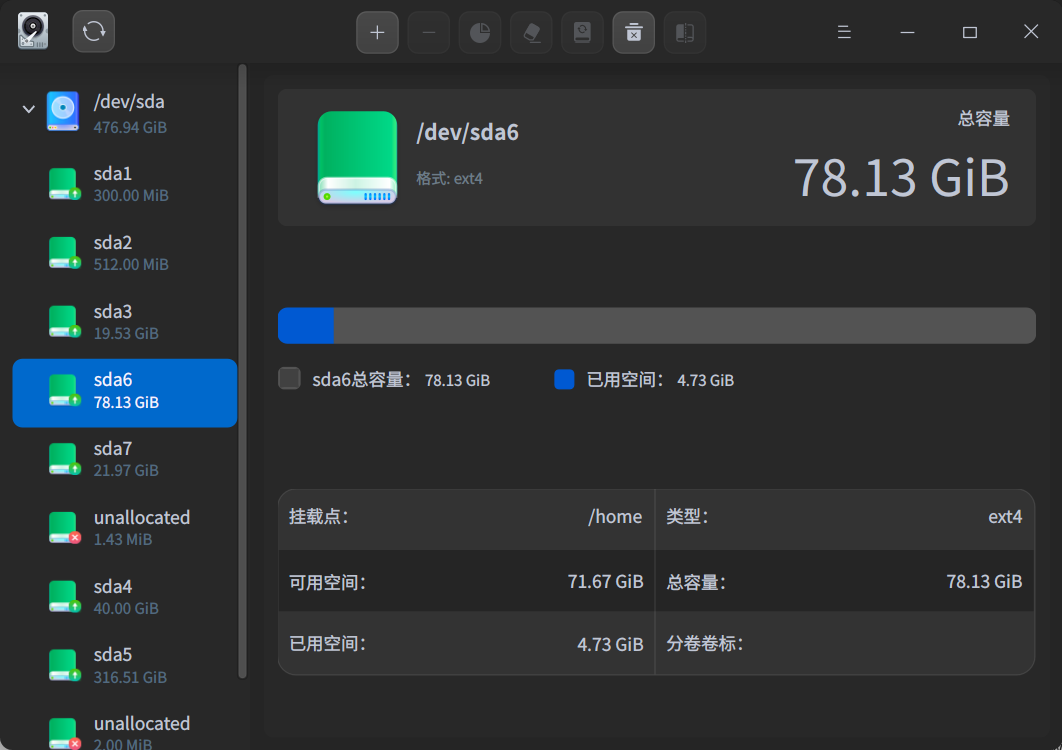
Task: Click the mount disk toolbar icon
Action: click(x=582, y=32)
